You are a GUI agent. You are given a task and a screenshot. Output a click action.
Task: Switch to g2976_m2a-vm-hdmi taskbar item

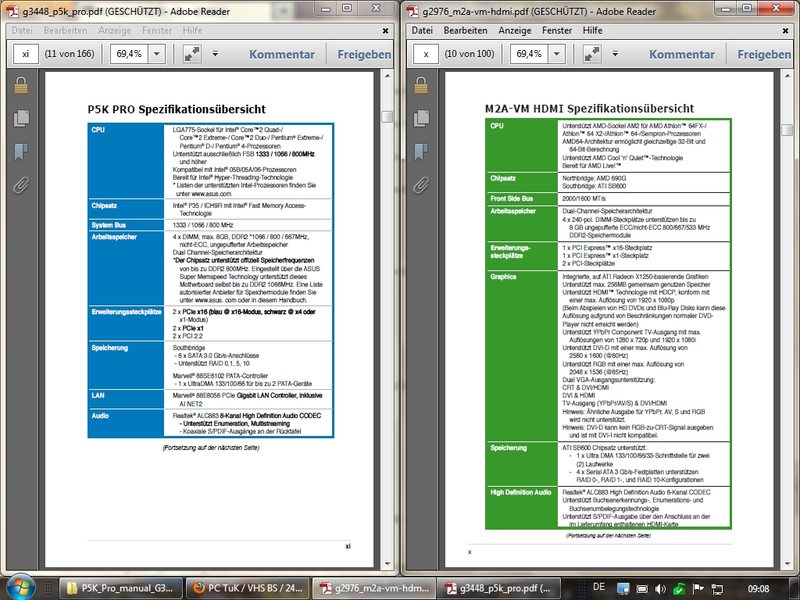coord(374,588)
